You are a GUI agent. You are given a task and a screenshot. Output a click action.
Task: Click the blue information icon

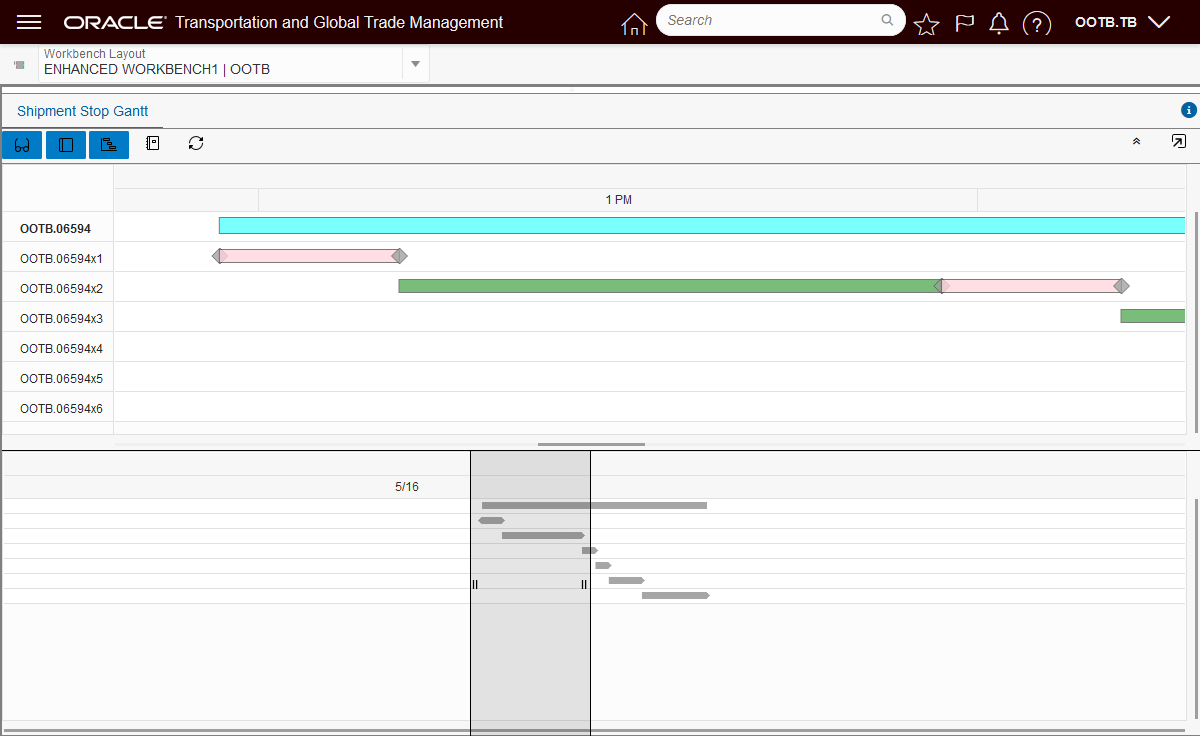[1189, 110]
